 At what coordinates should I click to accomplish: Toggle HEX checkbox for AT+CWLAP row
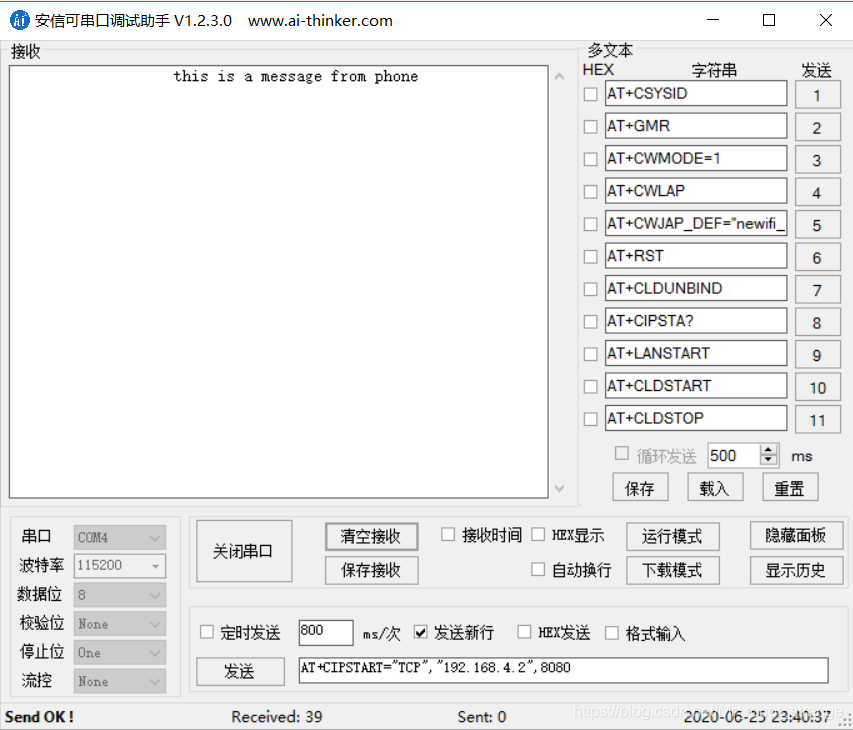point(590,191)
